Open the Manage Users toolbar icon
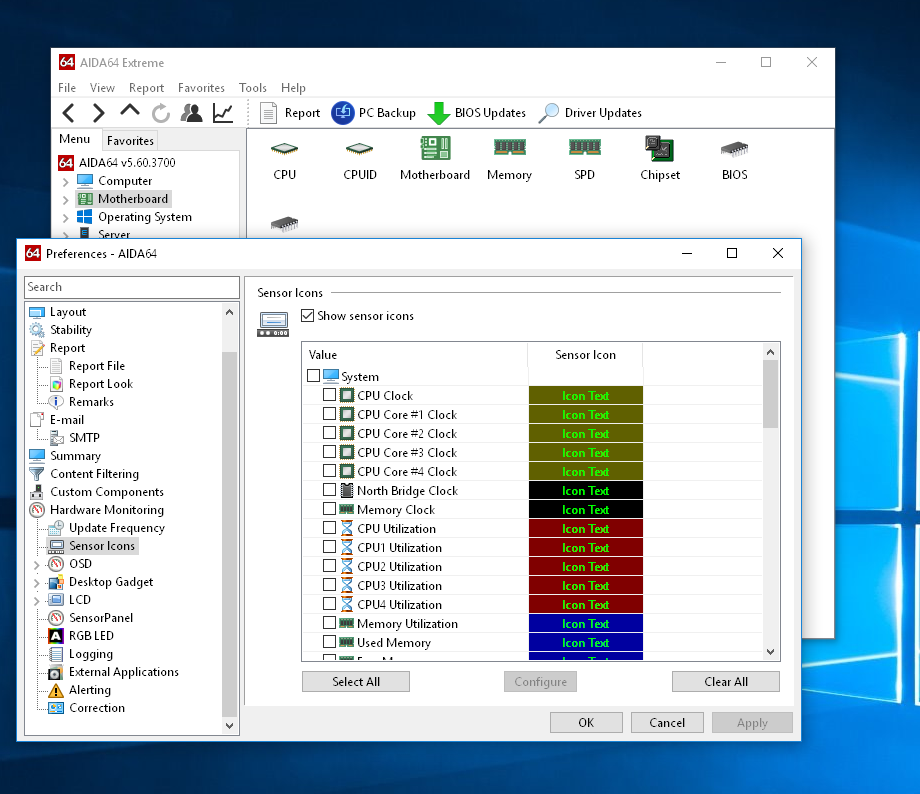 click(191, 113)
